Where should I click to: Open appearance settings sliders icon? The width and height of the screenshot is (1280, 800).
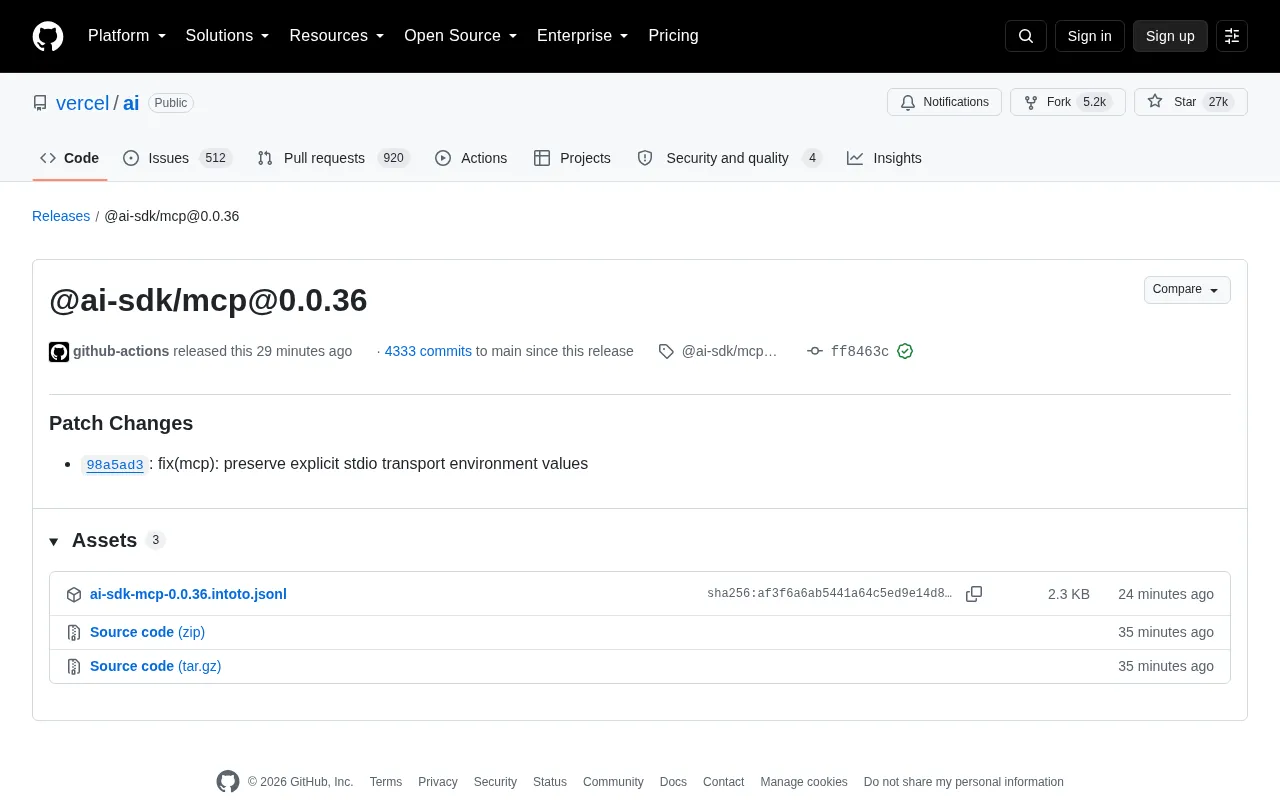point(1232,36)
